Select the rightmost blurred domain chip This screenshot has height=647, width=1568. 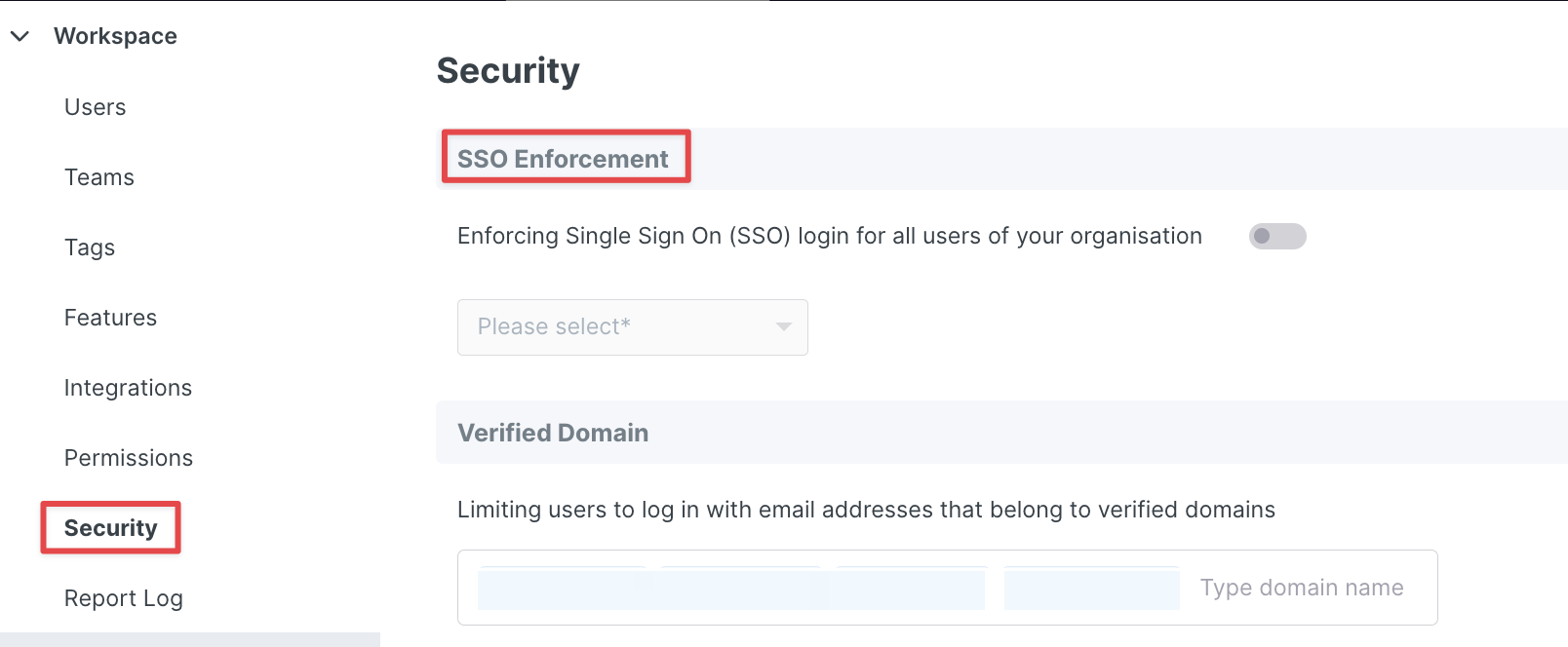(1091, 589)
